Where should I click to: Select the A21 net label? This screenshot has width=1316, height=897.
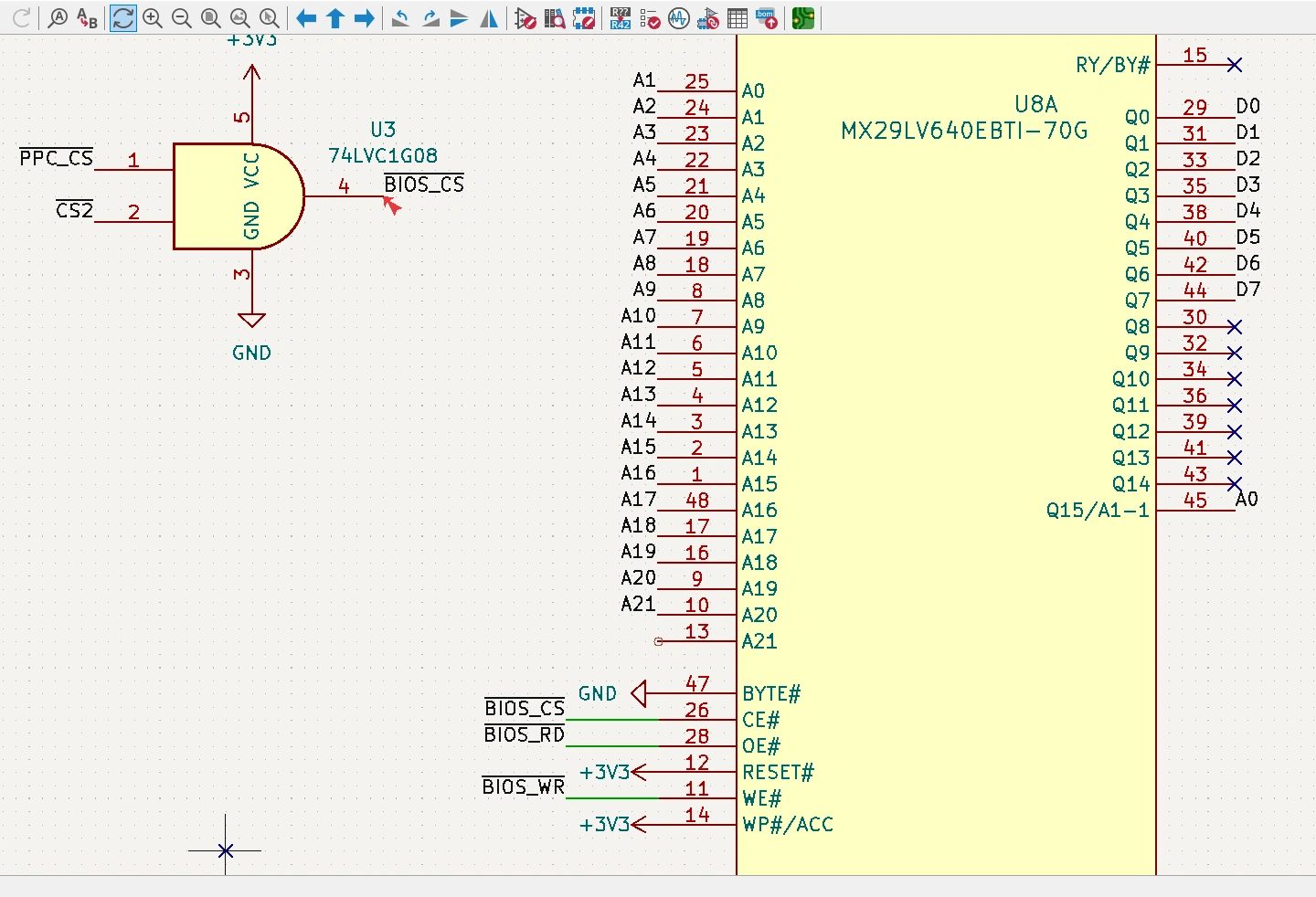coord(638,605)
